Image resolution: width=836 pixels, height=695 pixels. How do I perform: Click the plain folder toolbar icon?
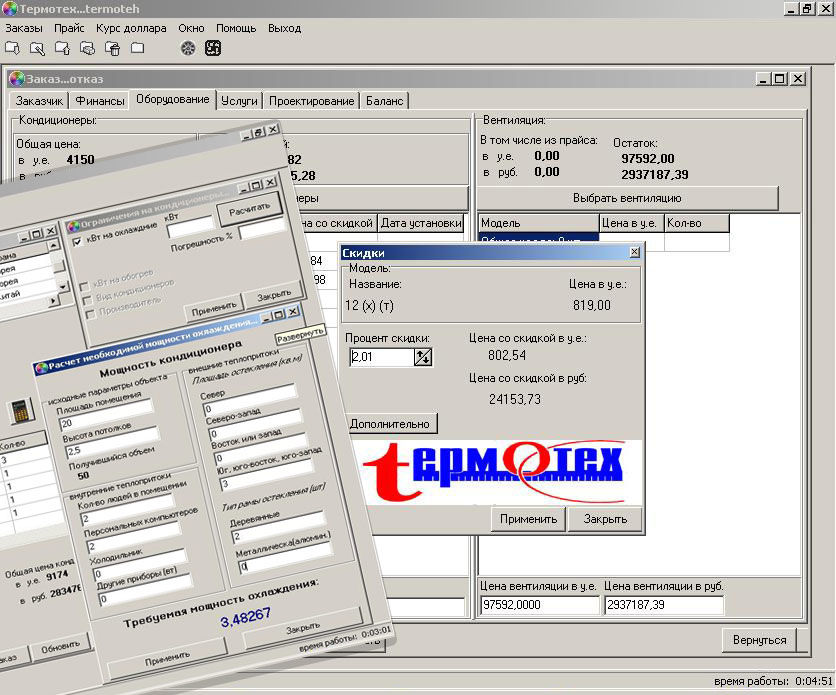[138, 49]
